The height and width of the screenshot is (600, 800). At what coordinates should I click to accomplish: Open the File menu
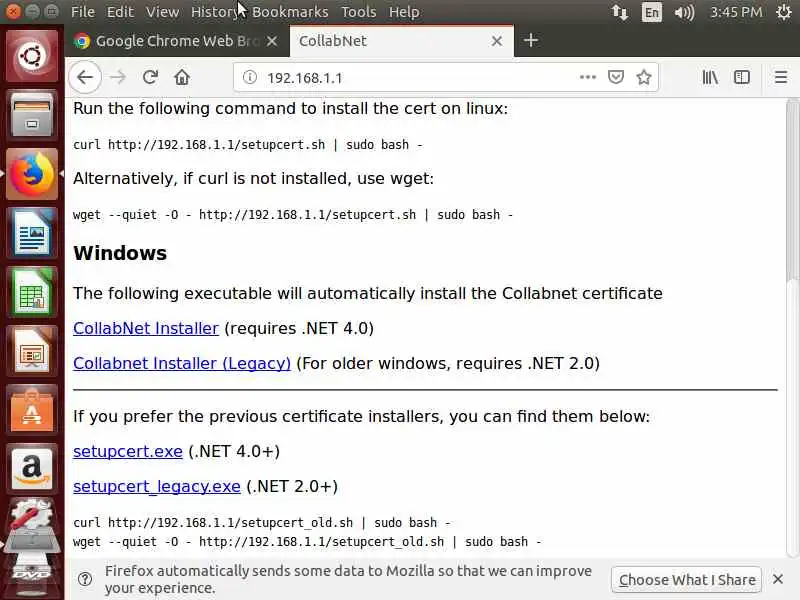pyautogui.click(x=83, y=12)
